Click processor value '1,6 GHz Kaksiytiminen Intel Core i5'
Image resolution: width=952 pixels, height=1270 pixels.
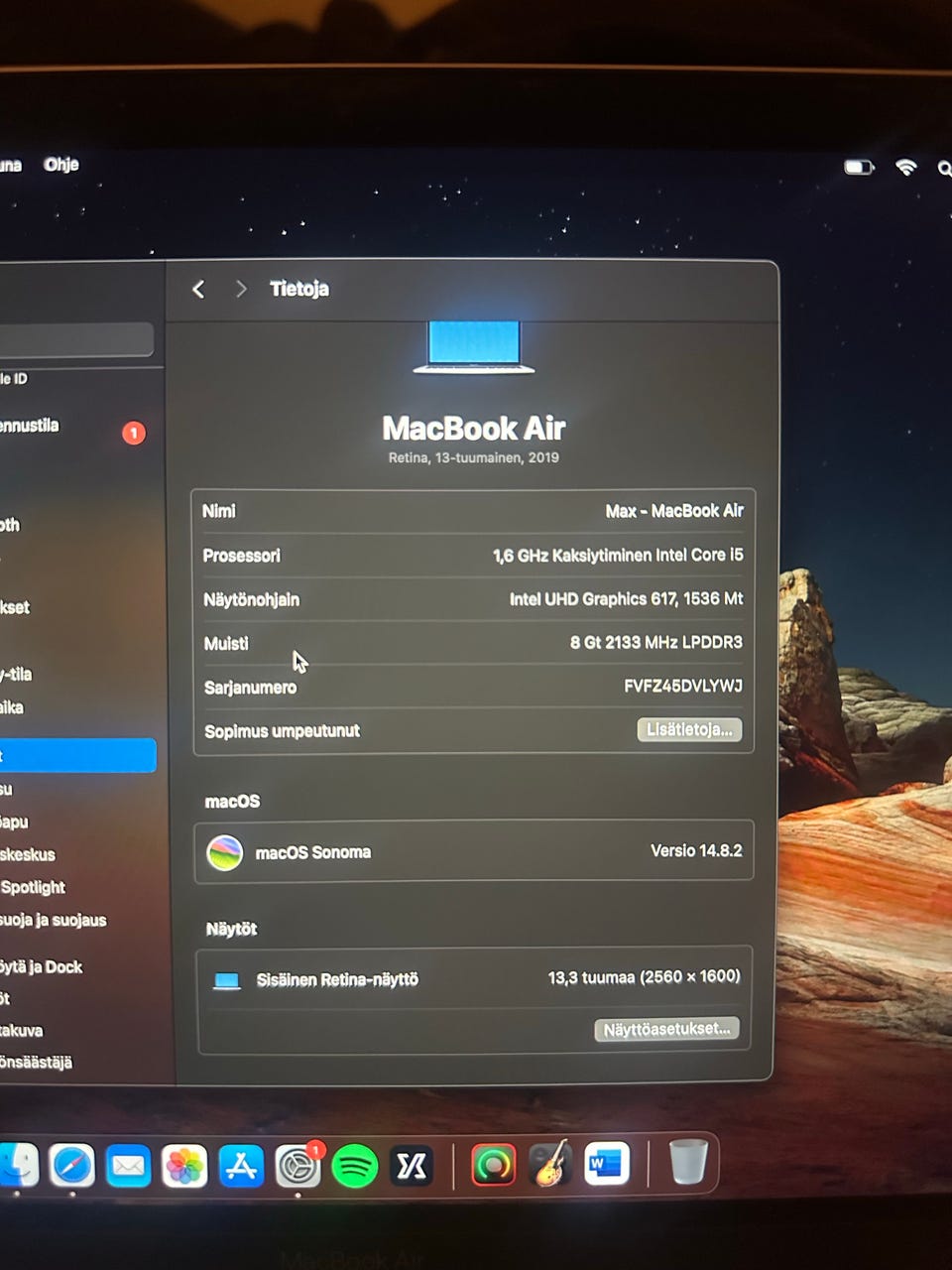click(x=618, y=556)
